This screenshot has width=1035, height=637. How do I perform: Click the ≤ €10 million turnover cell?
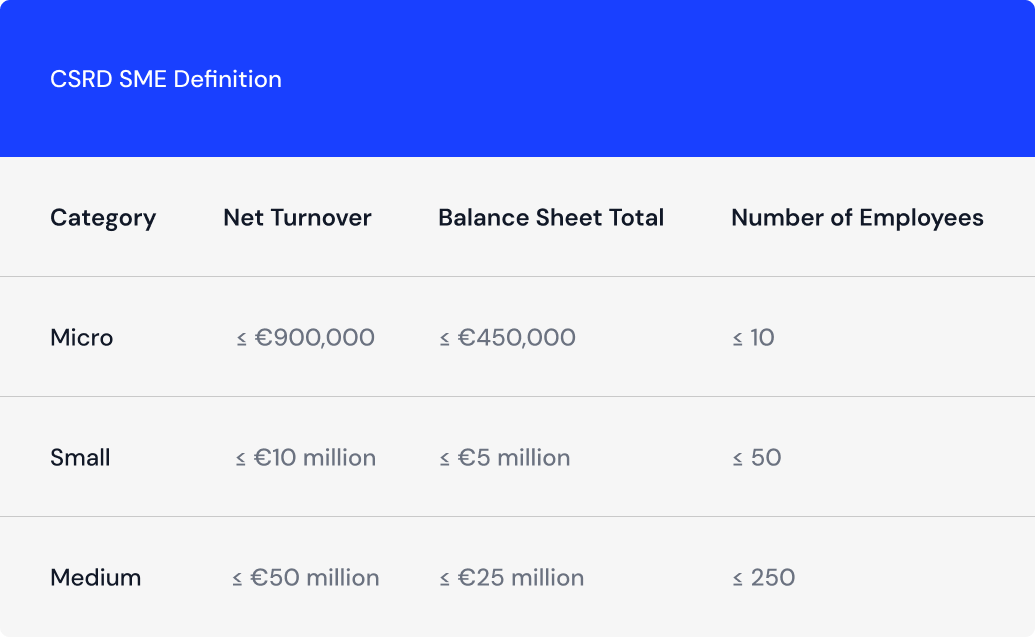click(x=306, y=458)
